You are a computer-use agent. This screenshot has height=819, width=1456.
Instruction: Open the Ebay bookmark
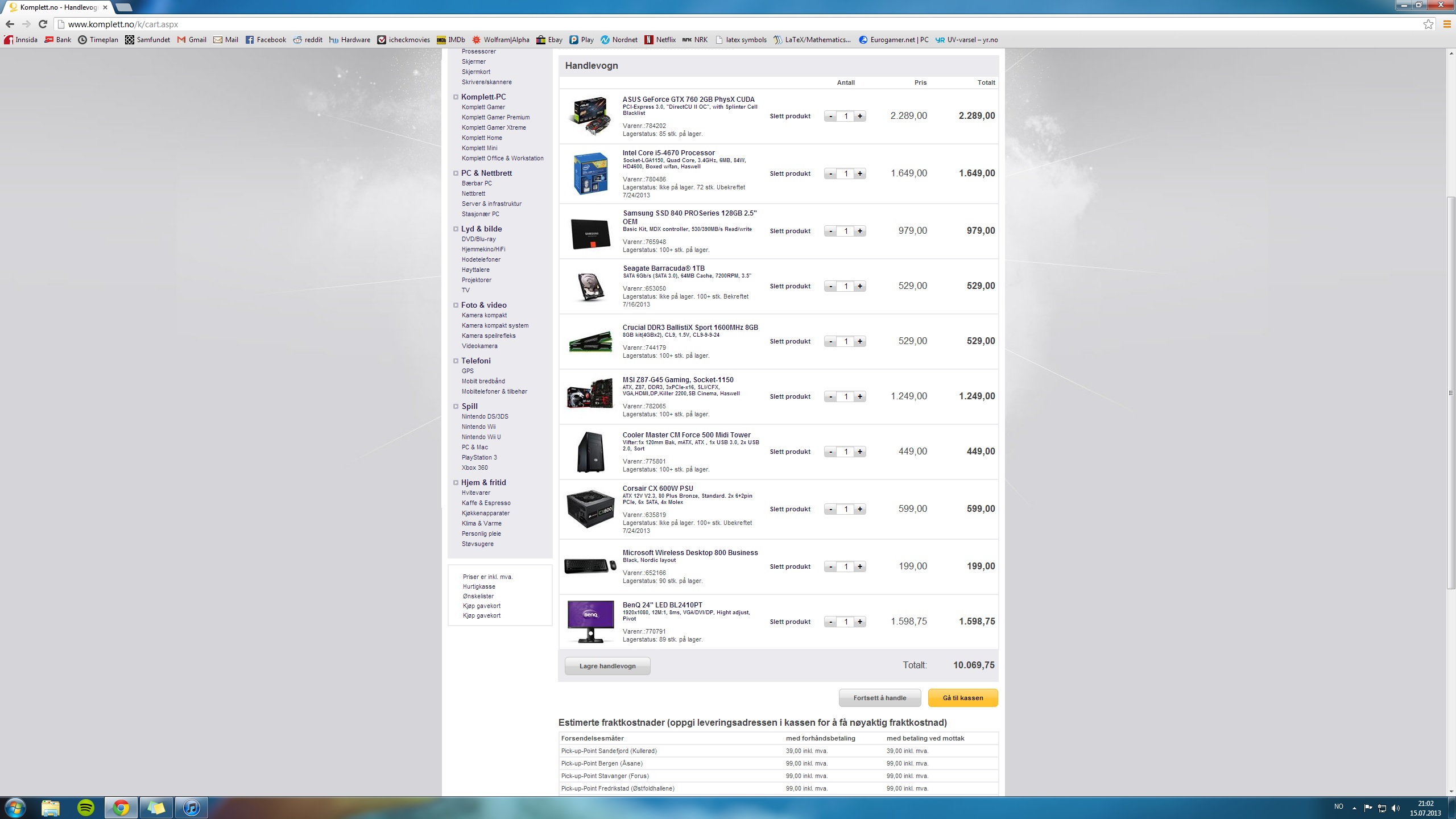549,40
